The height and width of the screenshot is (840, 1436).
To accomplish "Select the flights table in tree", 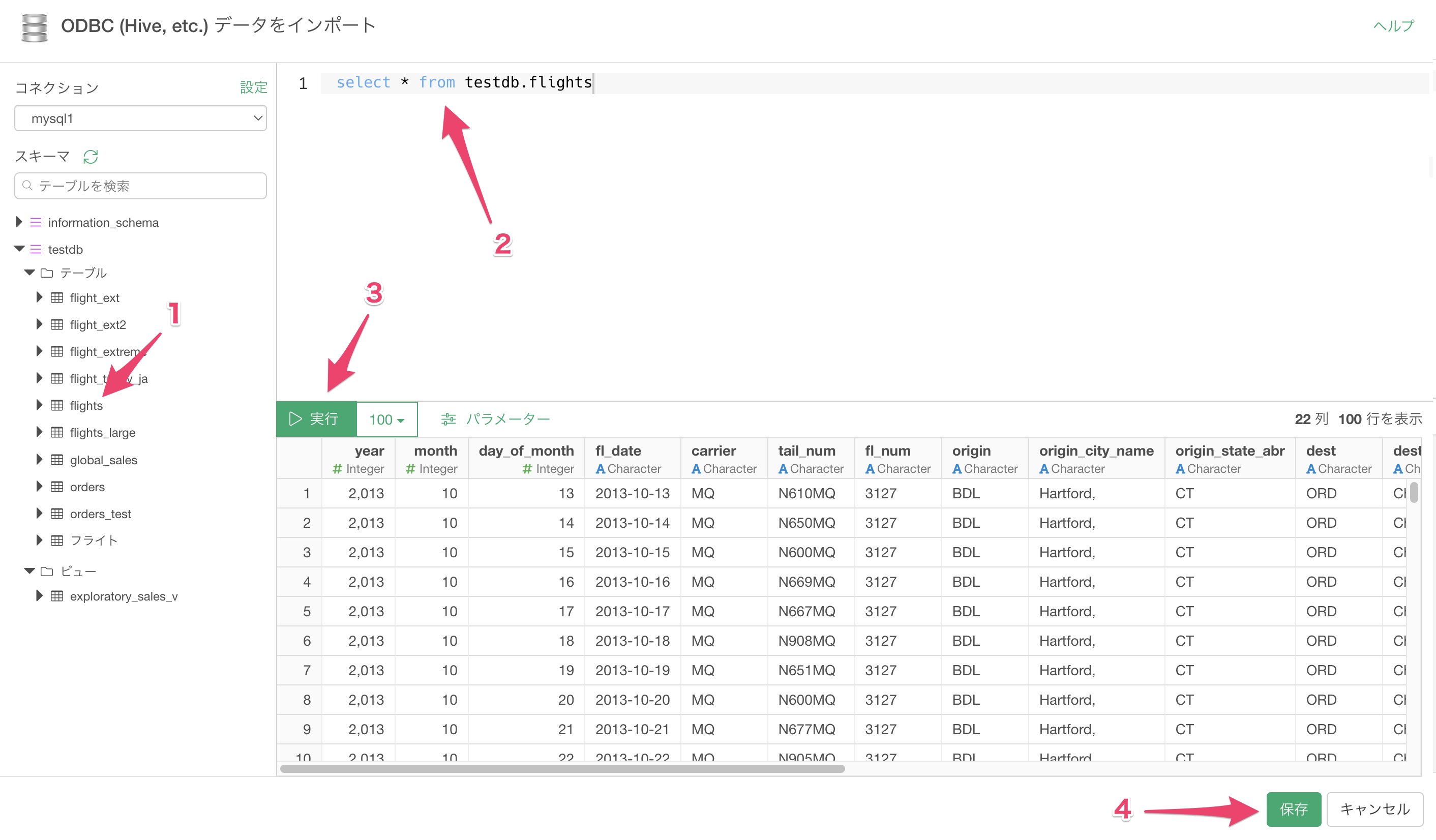I will pos(86,405).
